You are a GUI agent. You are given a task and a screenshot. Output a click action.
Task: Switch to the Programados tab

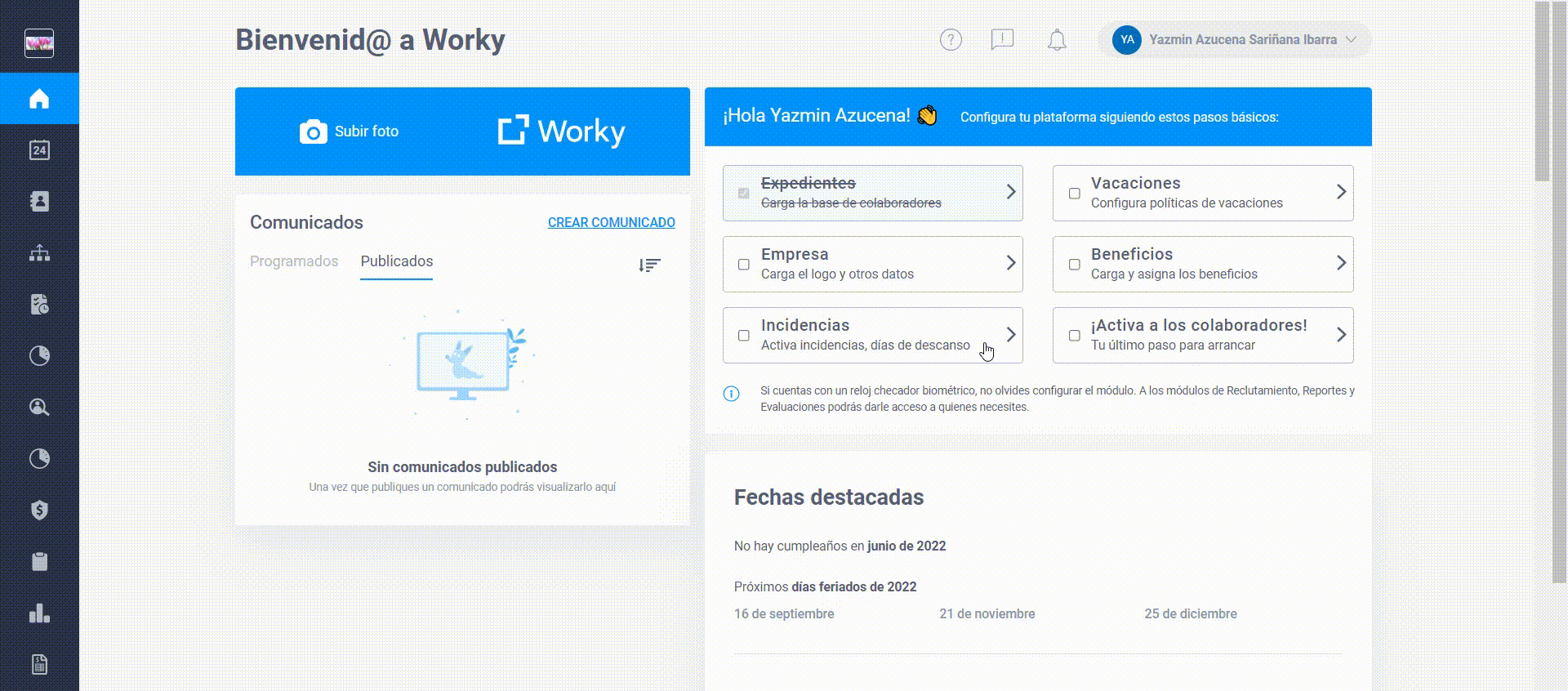pyautogui.click(x=294, y=261)
